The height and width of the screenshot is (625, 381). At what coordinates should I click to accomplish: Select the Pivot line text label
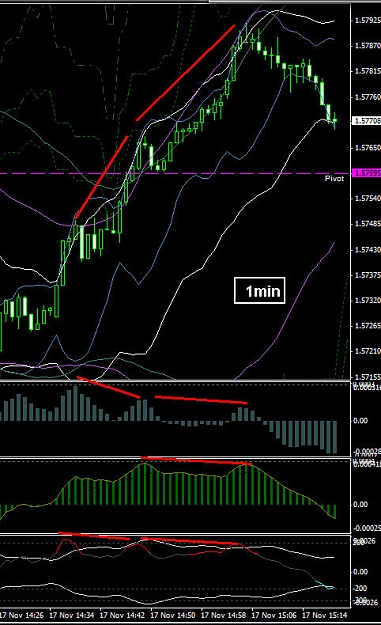pyautogui.click(x=334, y=179)
